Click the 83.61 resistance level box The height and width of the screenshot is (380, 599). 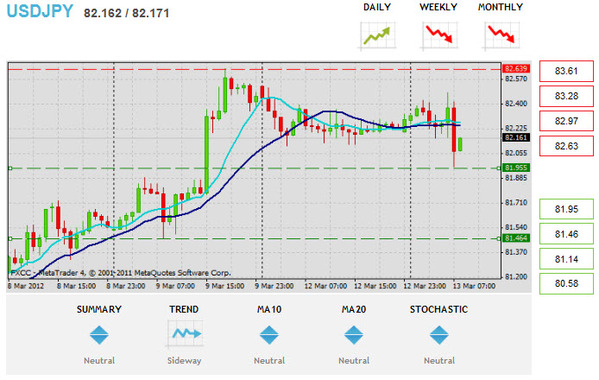[x=567, y=71]
